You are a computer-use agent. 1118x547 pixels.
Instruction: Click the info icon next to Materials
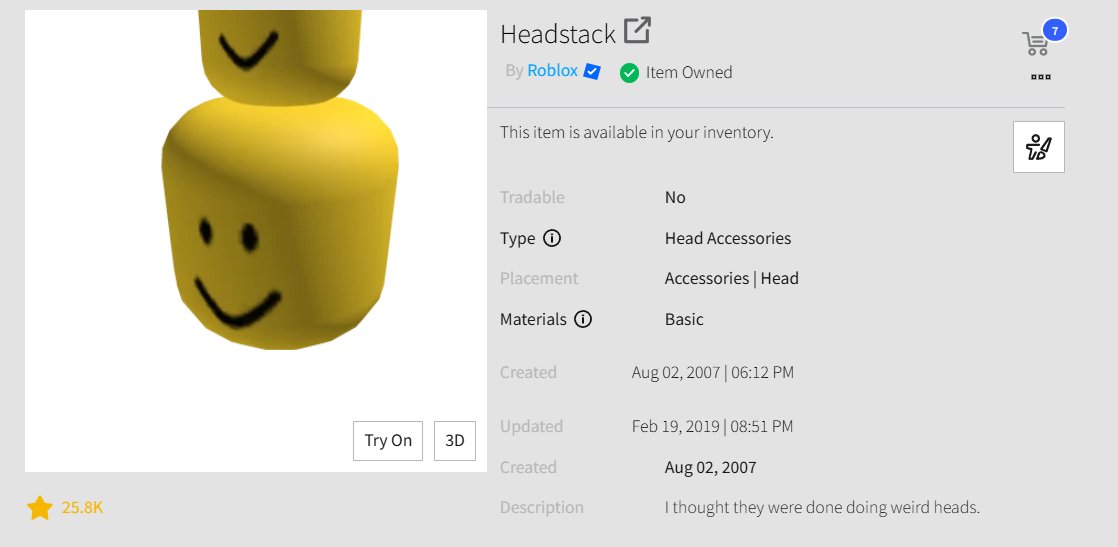pyautogui.click(x=583, y=319)
